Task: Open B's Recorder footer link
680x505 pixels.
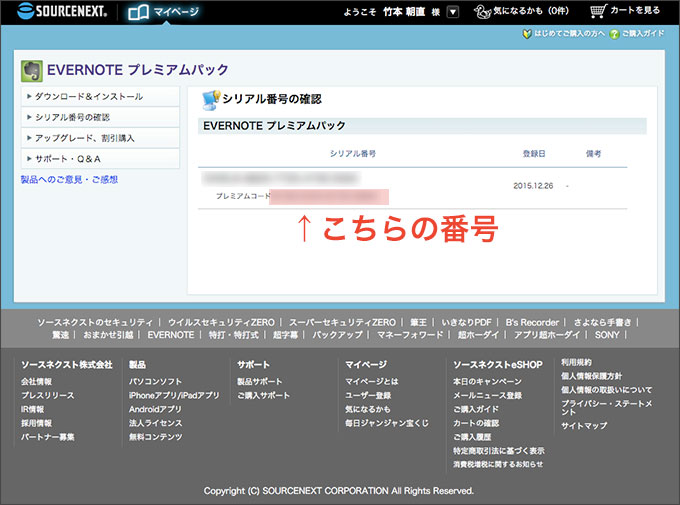Action: coord(533,322)
